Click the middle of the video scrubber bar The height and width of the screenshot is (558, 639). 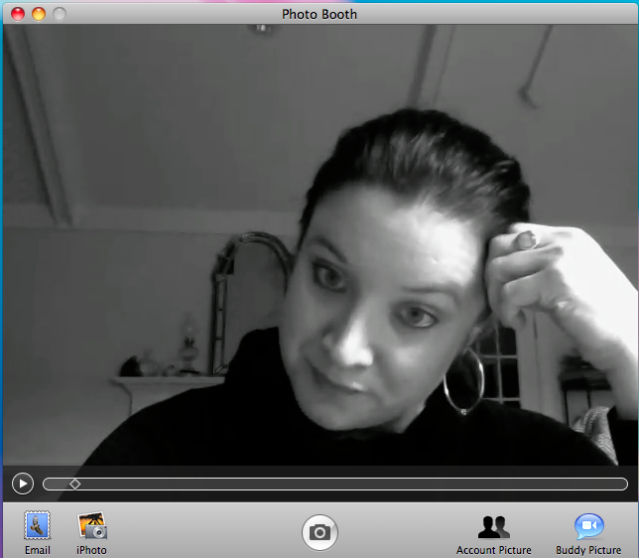click(x=335, y=484)
